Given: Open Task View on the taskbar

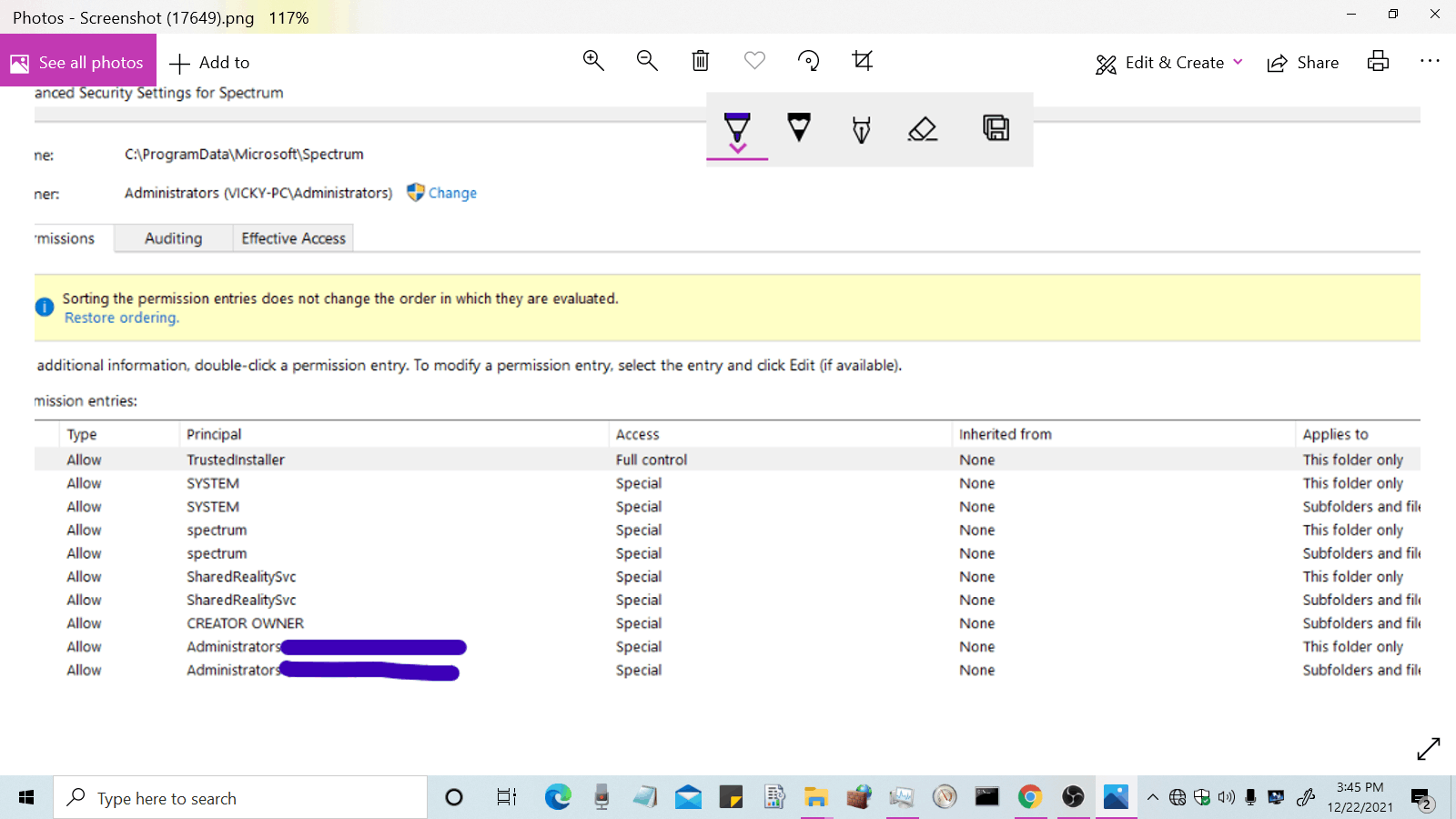Looking at the screenshot, I should [506, 797].
